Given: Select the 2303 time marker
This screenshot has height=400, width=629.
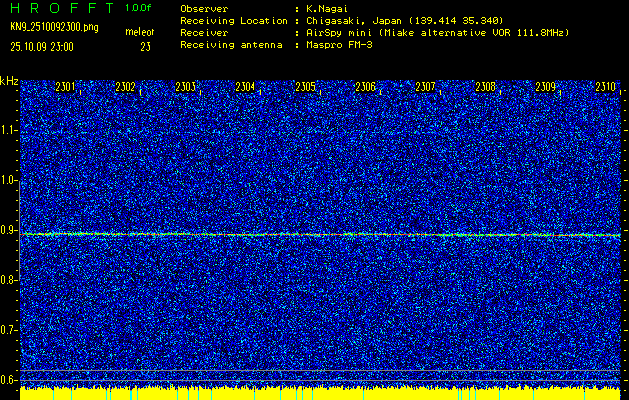Looking at the screenshot, I should coord(186,88).
